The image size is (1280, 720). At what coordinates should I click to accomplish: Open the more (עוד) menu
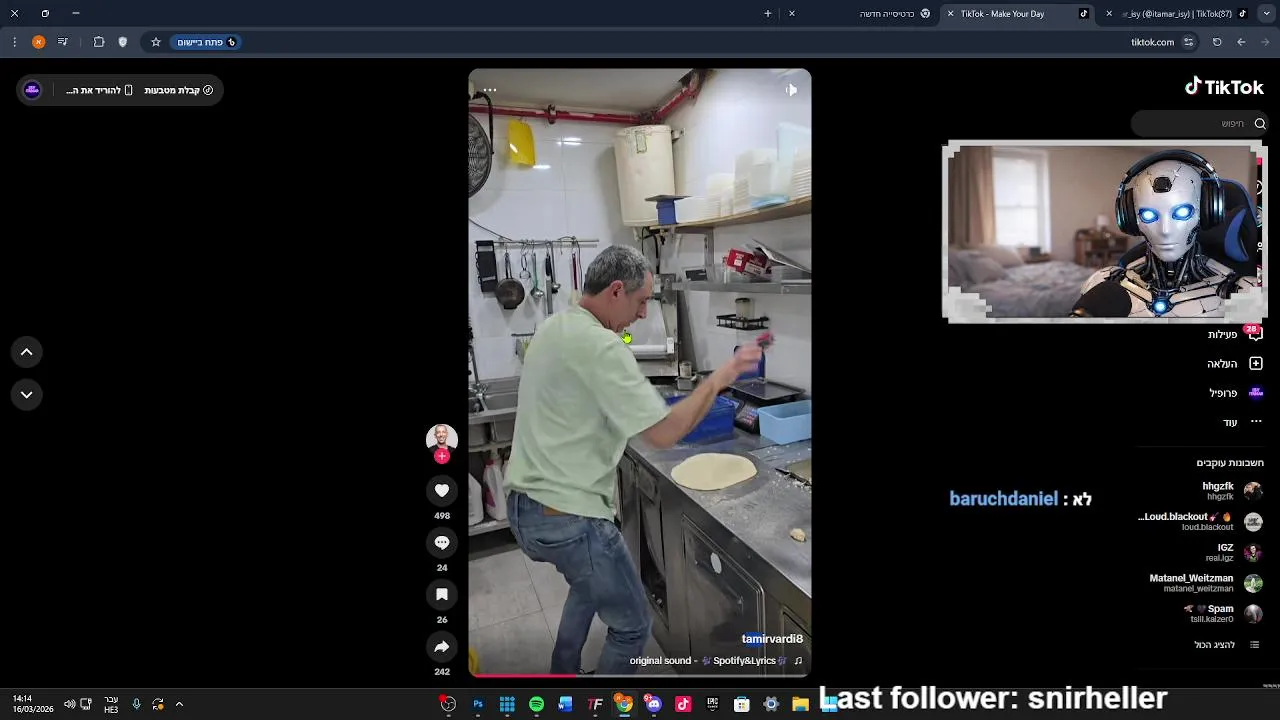click(1243, 422)
